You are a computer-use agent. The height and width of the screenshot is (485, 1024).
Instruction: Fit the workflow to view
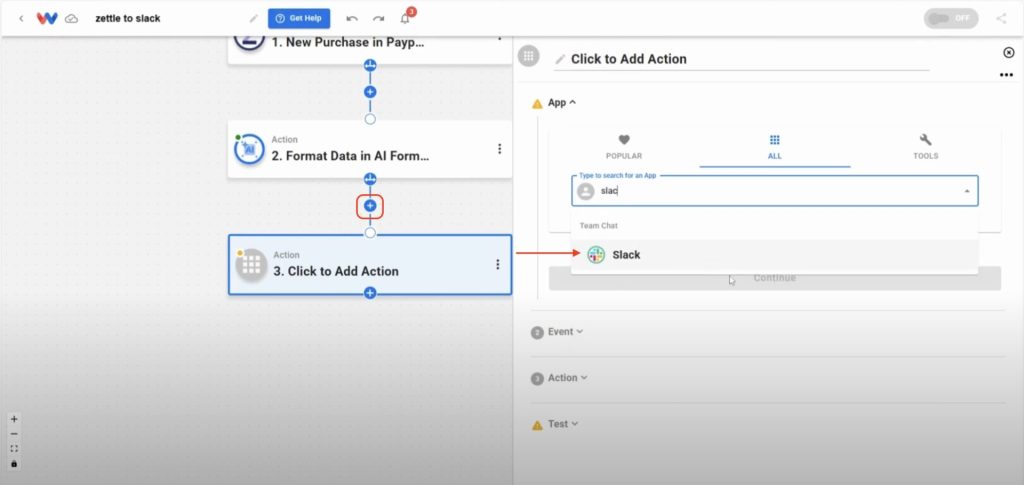point(14,448)
